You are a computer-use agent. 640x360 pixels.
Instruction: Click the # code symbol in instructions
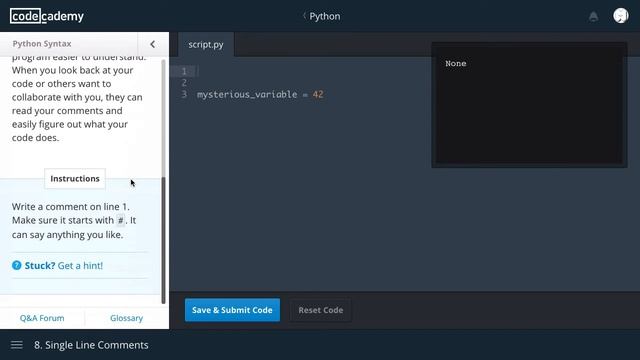click(120, 220)
